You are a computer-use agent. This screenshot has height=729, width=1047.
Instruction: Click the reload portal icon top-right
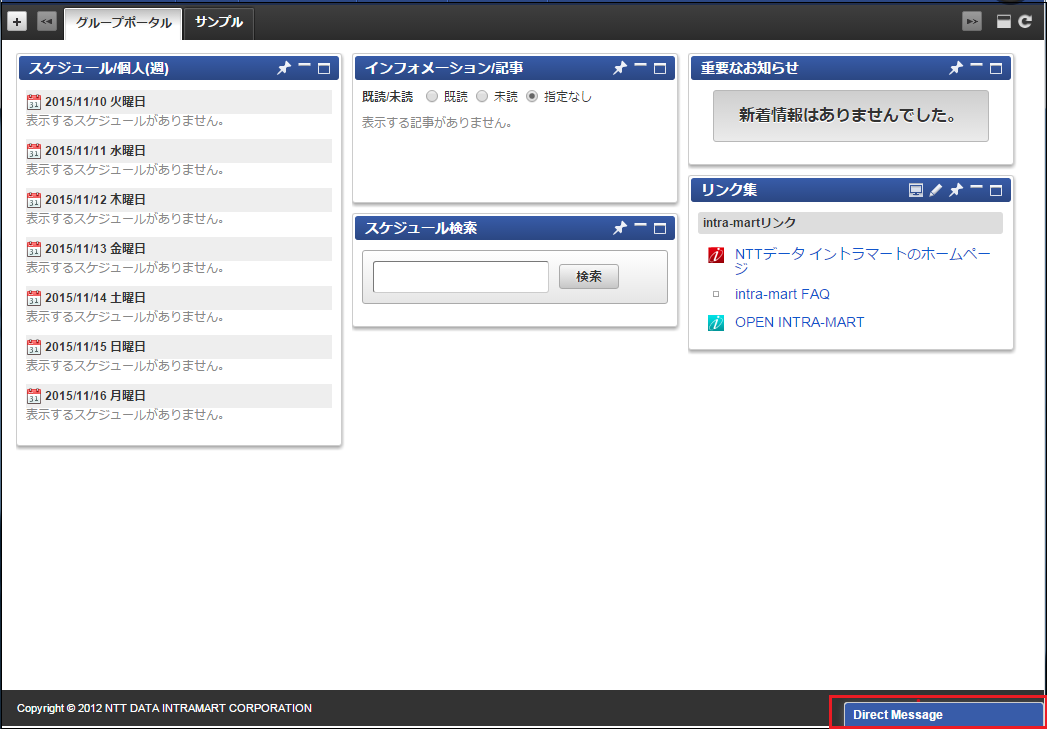click(1025, 20)
